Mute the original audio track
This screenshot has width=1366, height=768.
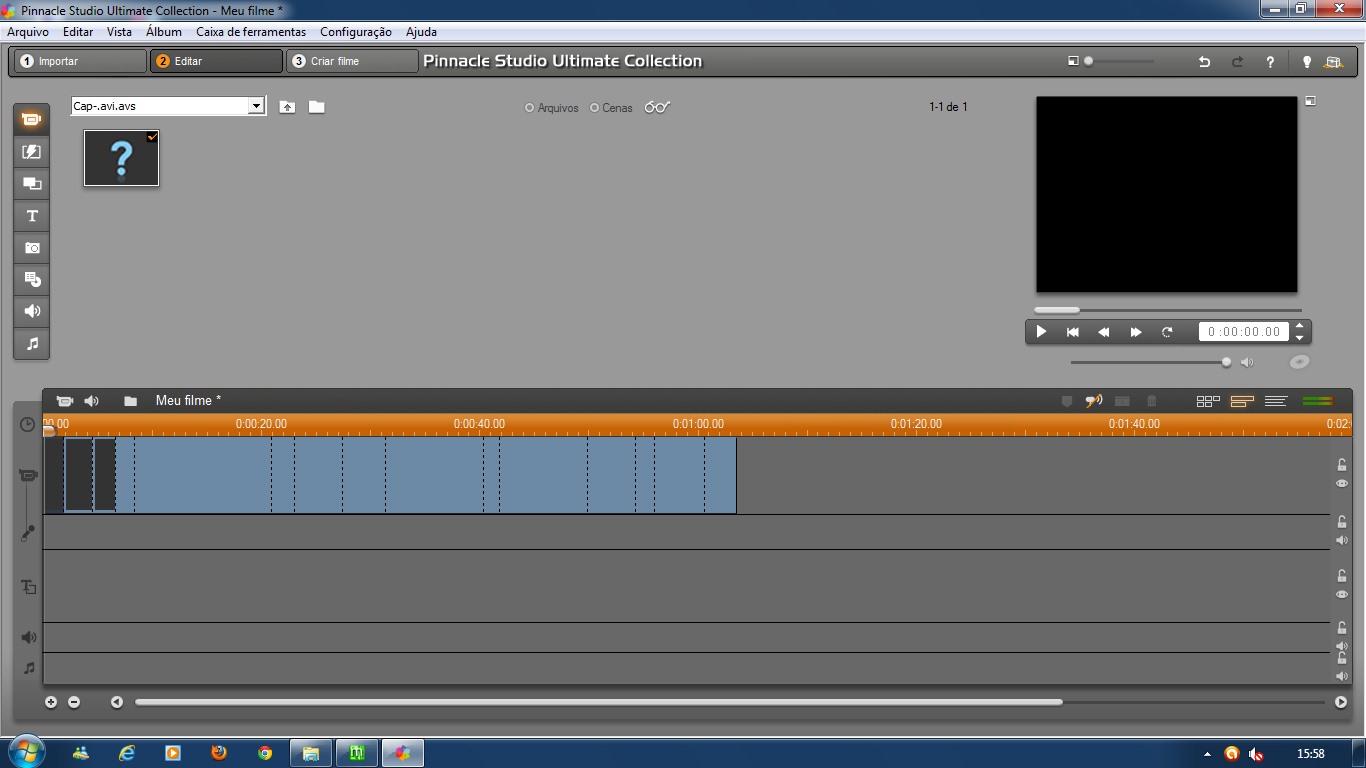pos(1342,540)
